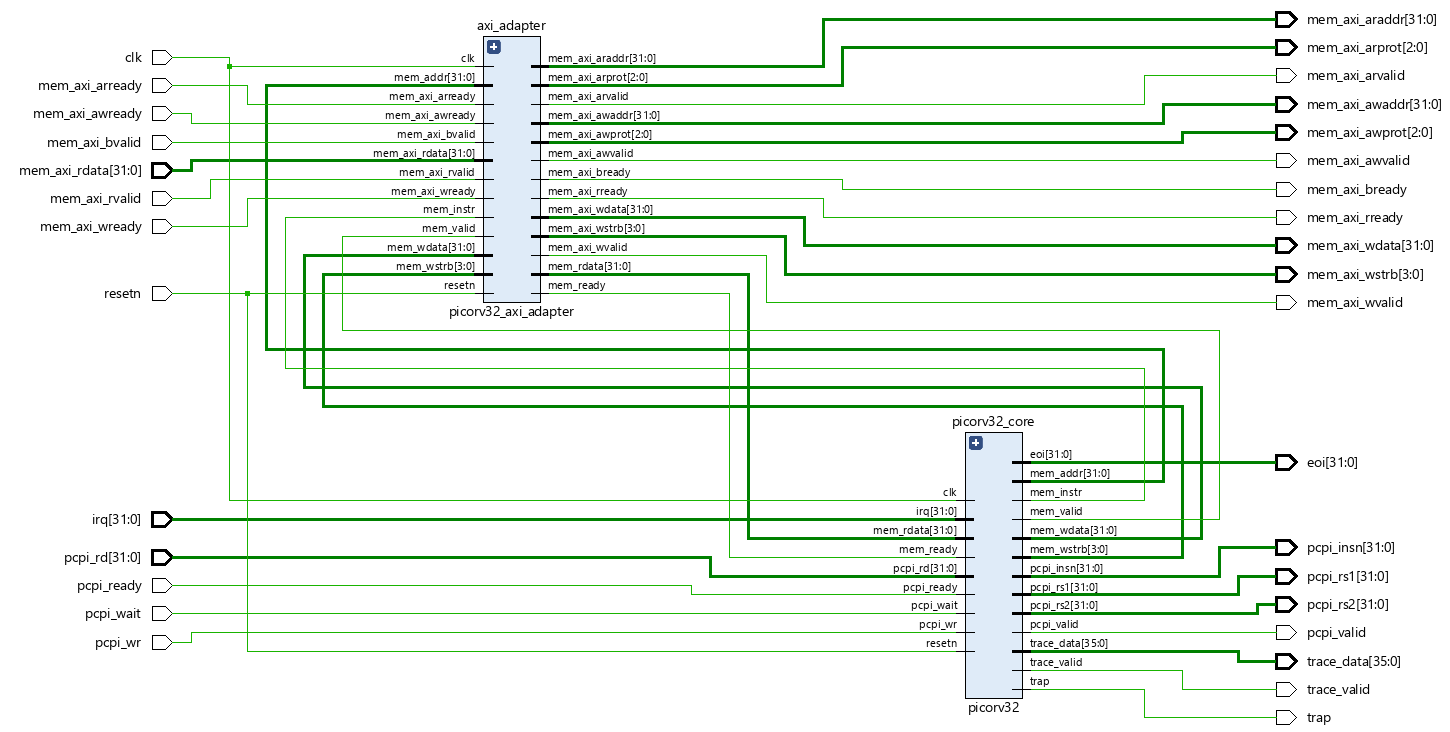Image resolution: width=1450 pixels, height=732 pixels.
Task: Select the resetn input port symbol
Action: (162, 293)
